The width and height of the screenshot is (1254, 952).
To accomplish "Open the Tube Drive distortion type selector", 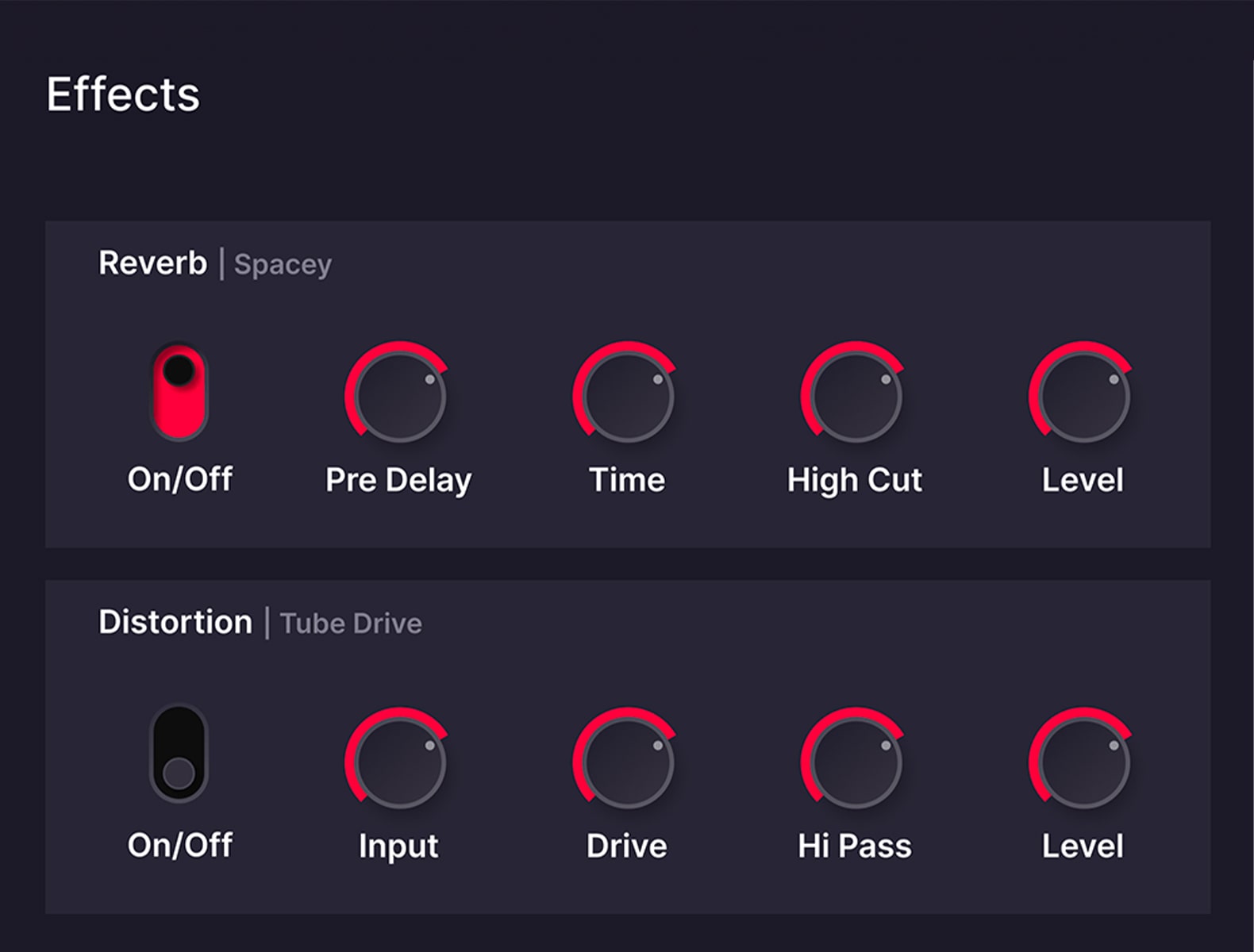I will click(x=351, y=624).
